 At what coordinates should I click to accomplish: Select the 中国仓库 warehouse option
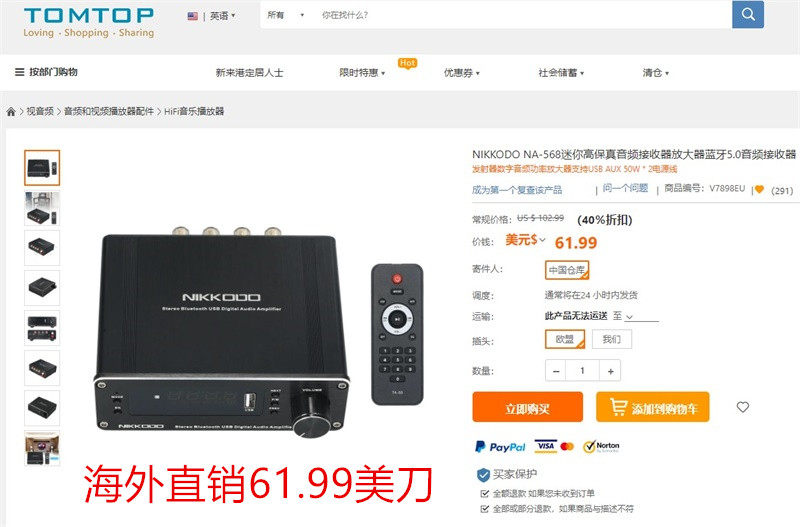tap(567, 270)
